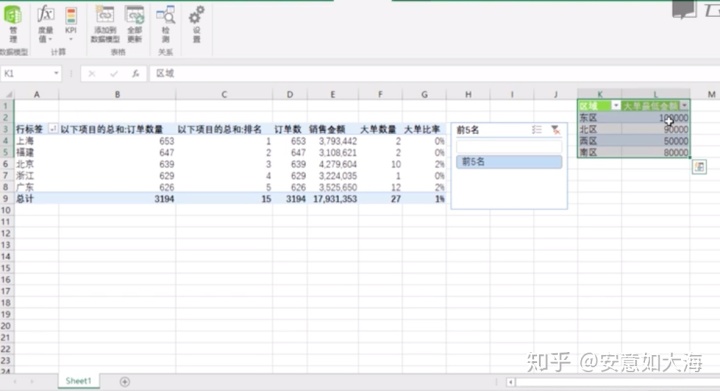
Task: Click the K1 name box field
Action: (27, 73)
